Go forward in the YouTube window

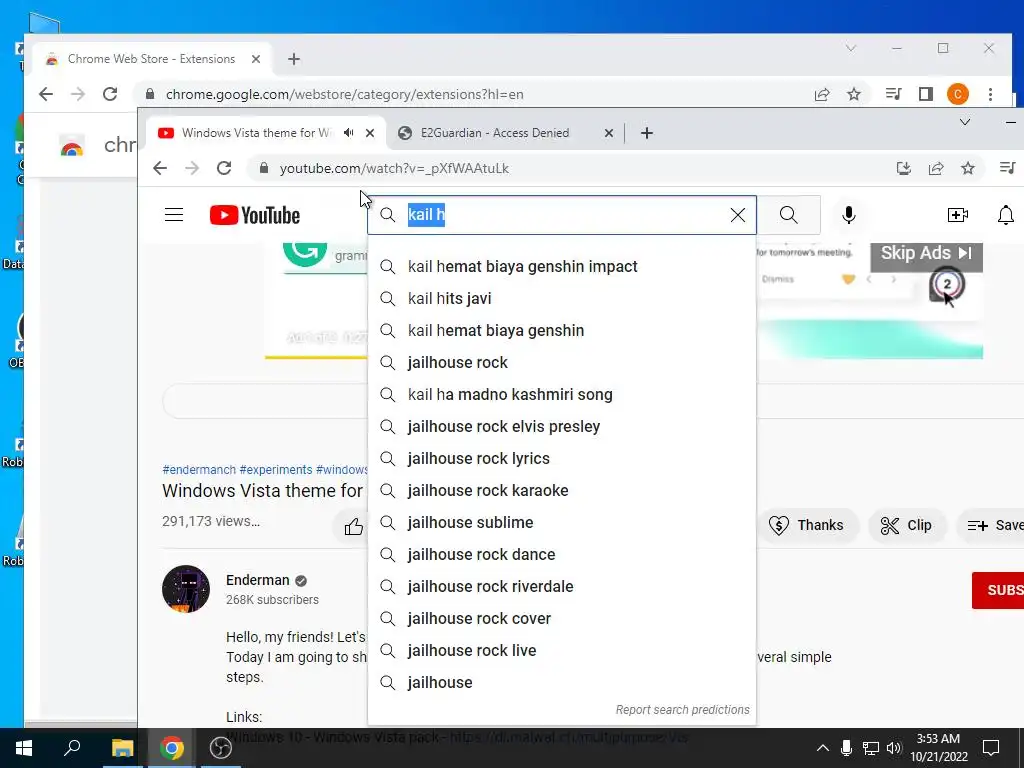[192, 168]
